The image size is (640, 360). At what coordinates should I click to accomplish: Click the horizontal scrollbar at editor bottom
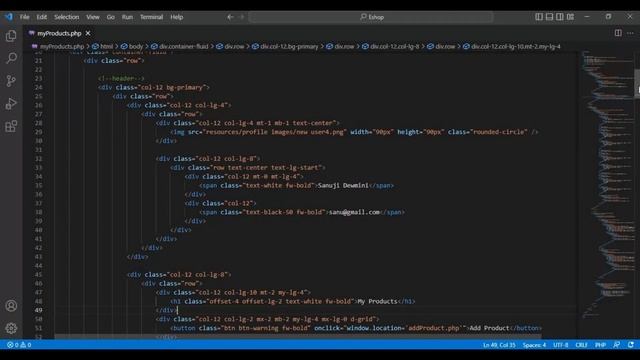coord(298,337)
